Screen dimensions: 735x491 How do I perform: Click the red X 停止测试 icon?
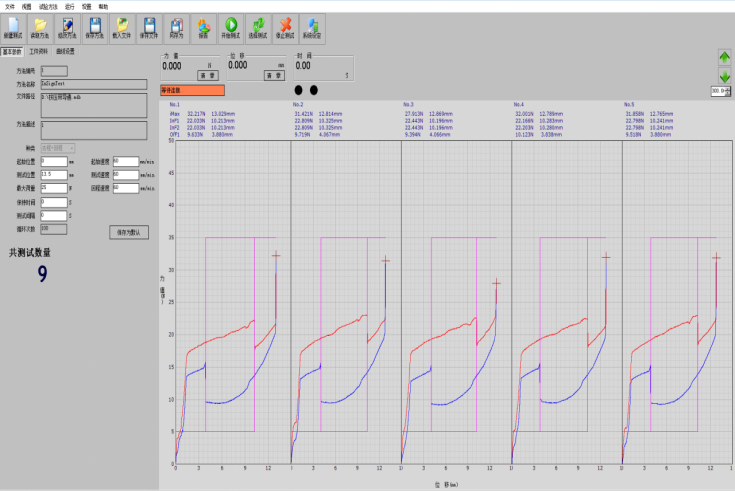[x=285, y=27]
